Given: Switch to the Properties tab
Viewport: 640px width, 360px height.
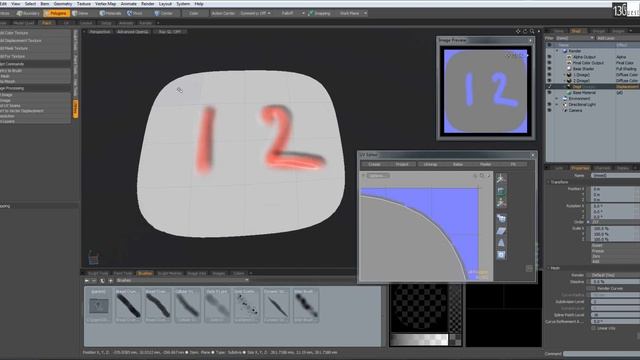Looking at the screenshot, I should 580,168.
